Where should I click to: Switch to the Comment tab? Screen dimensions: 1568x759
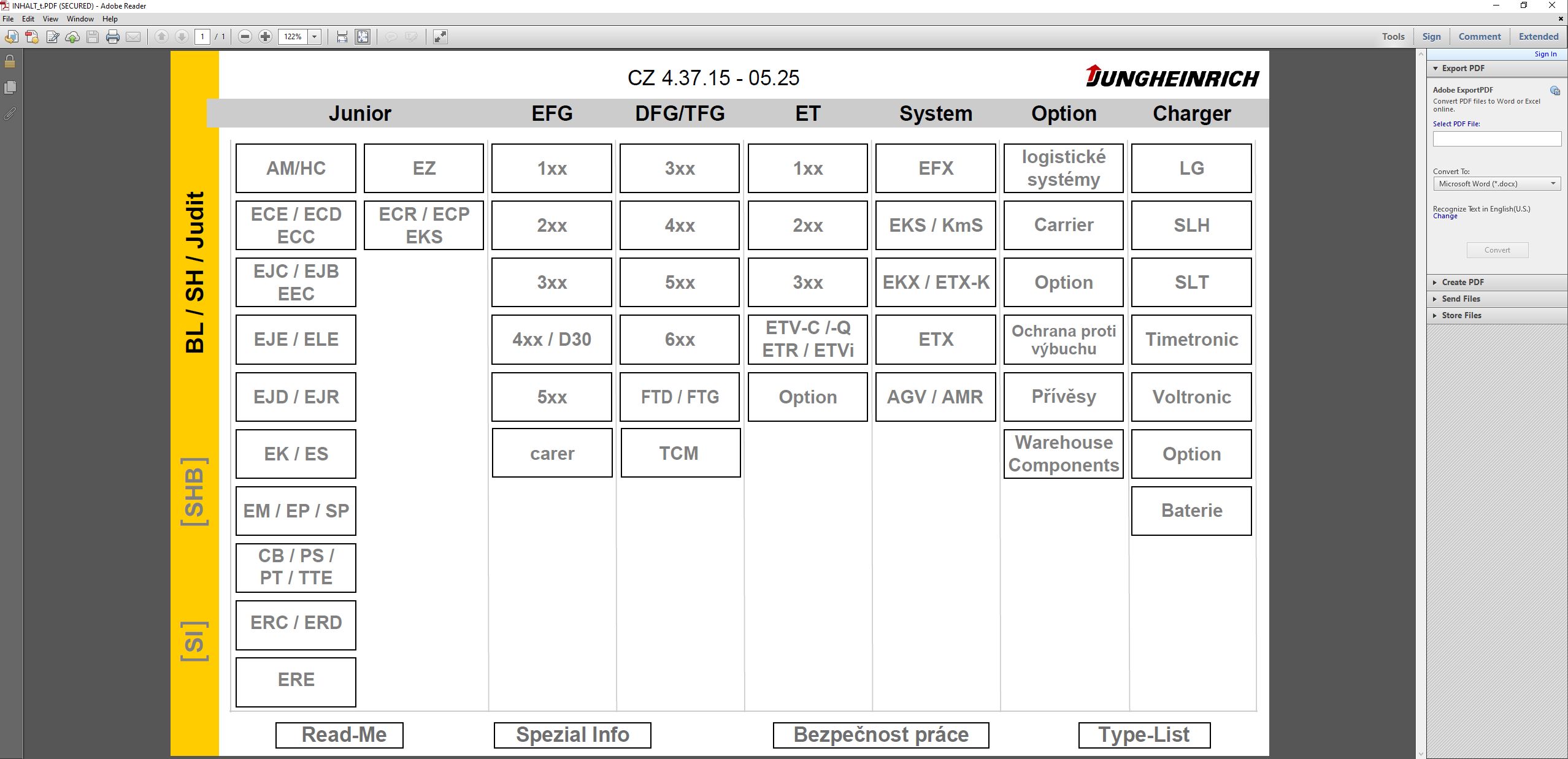coord(1479,36)
